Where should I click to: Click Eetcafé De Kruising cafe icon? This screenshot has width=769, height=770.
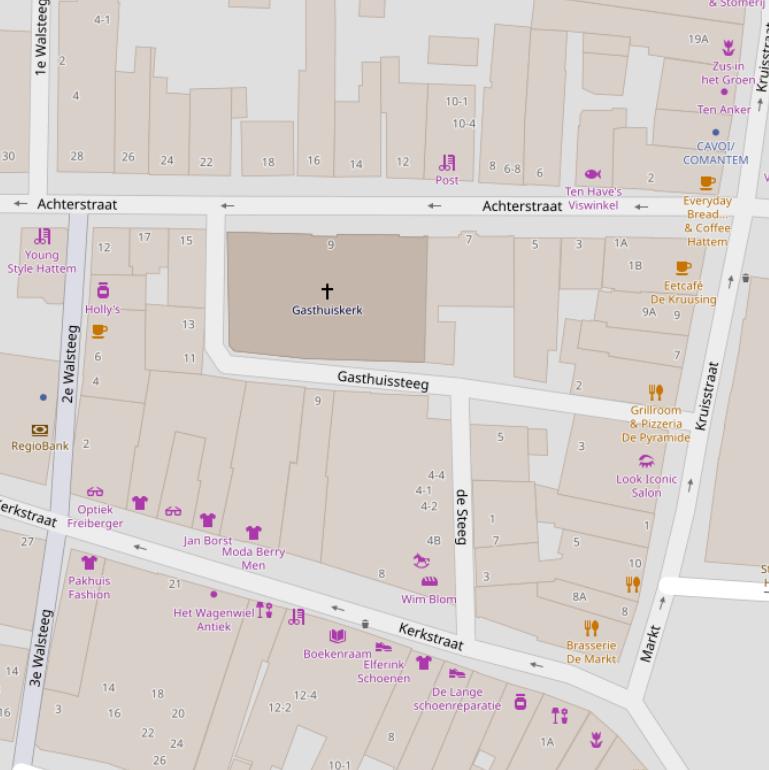pos(683,267)
